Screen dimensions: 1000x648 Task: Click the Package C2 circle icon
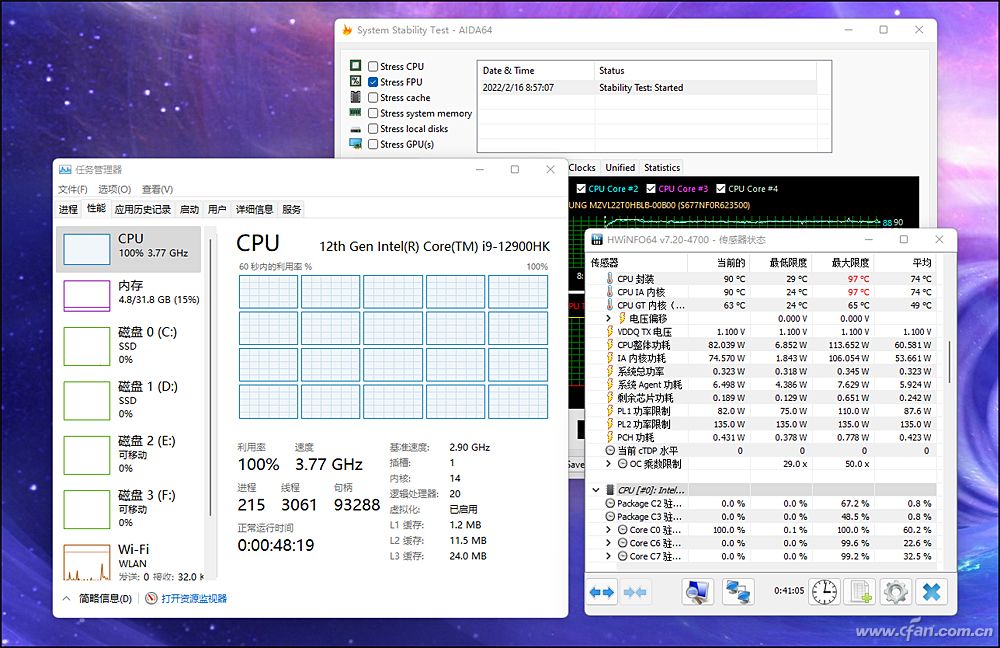(x=610, y=503)
